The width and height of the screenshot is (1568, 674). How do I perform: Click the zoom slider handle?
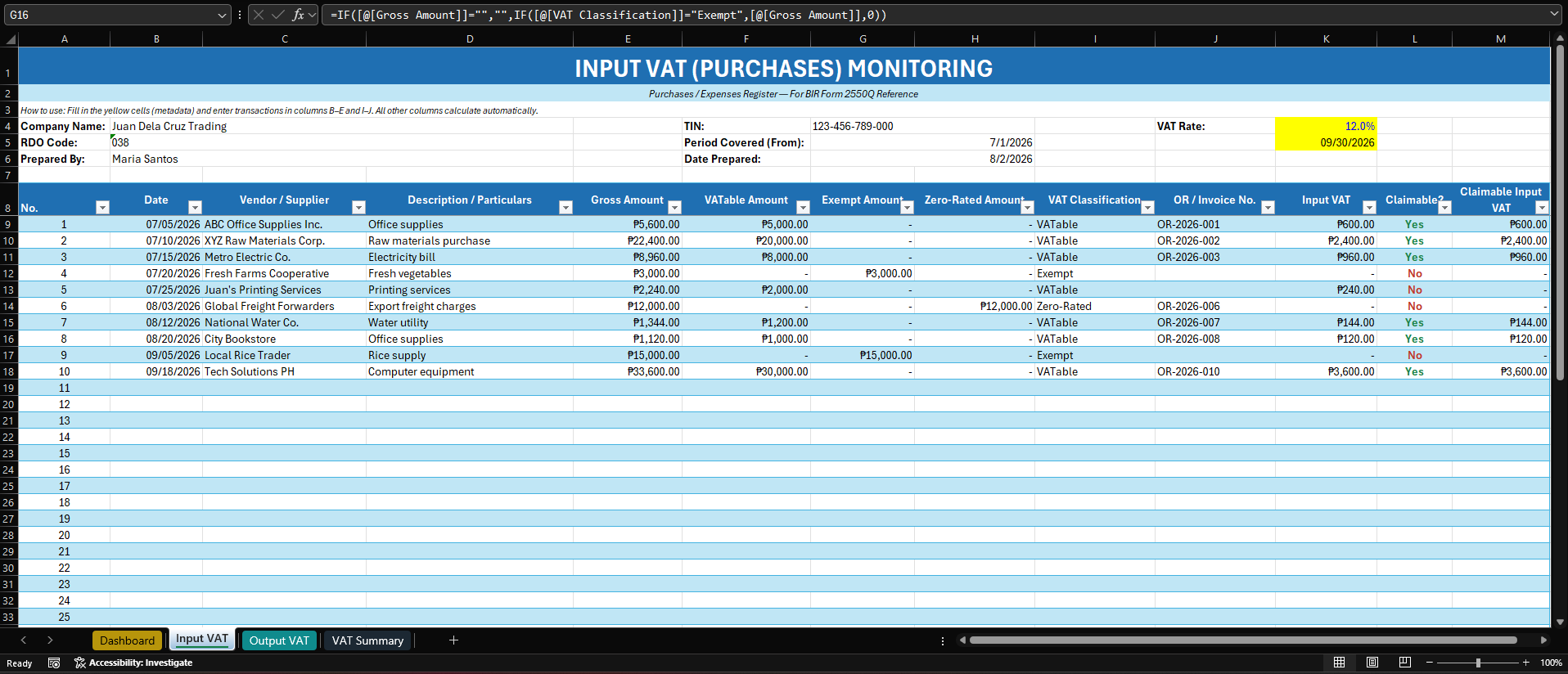tap(1478, 663)
